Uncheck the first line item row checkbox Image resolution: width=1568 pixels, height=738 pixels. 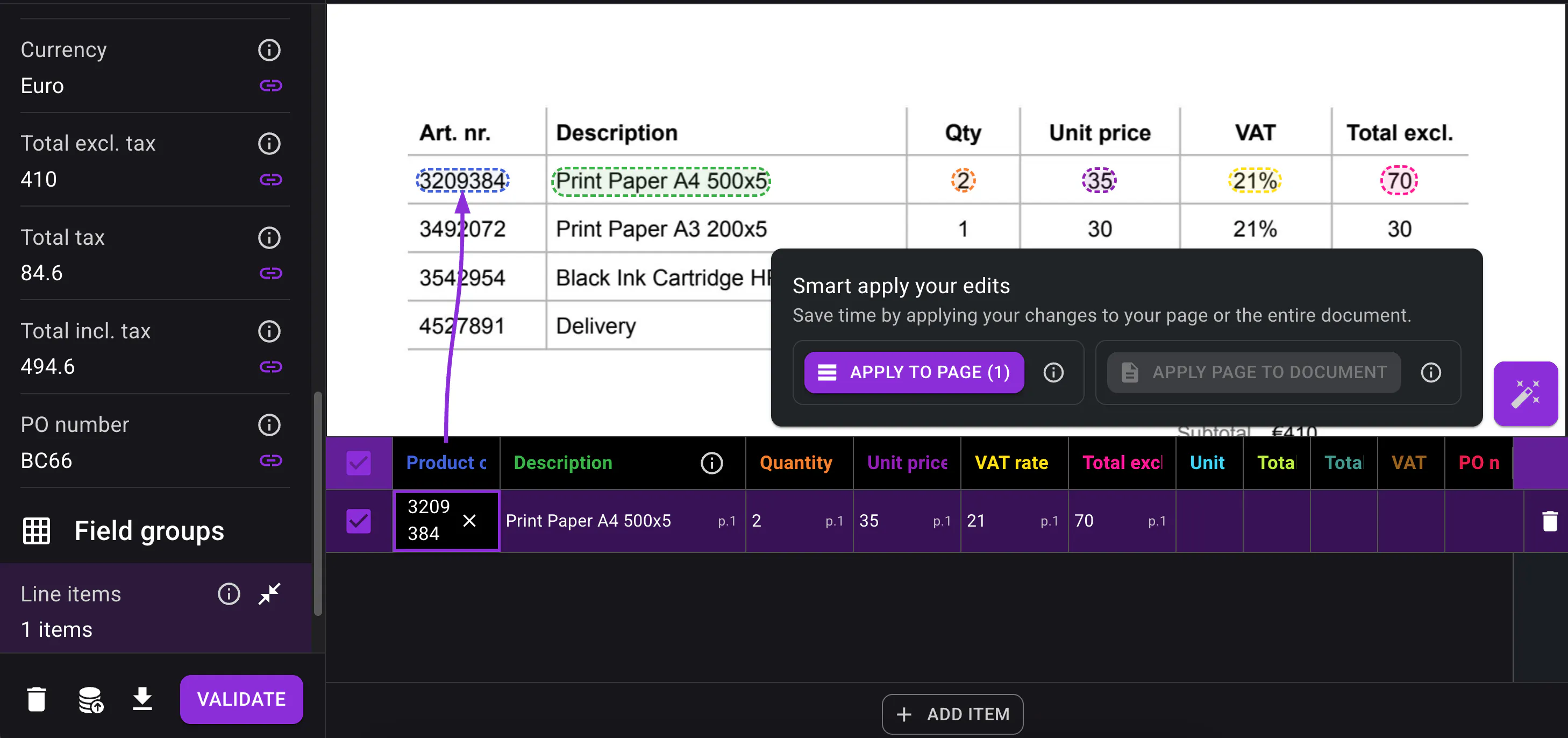(359, 521)
